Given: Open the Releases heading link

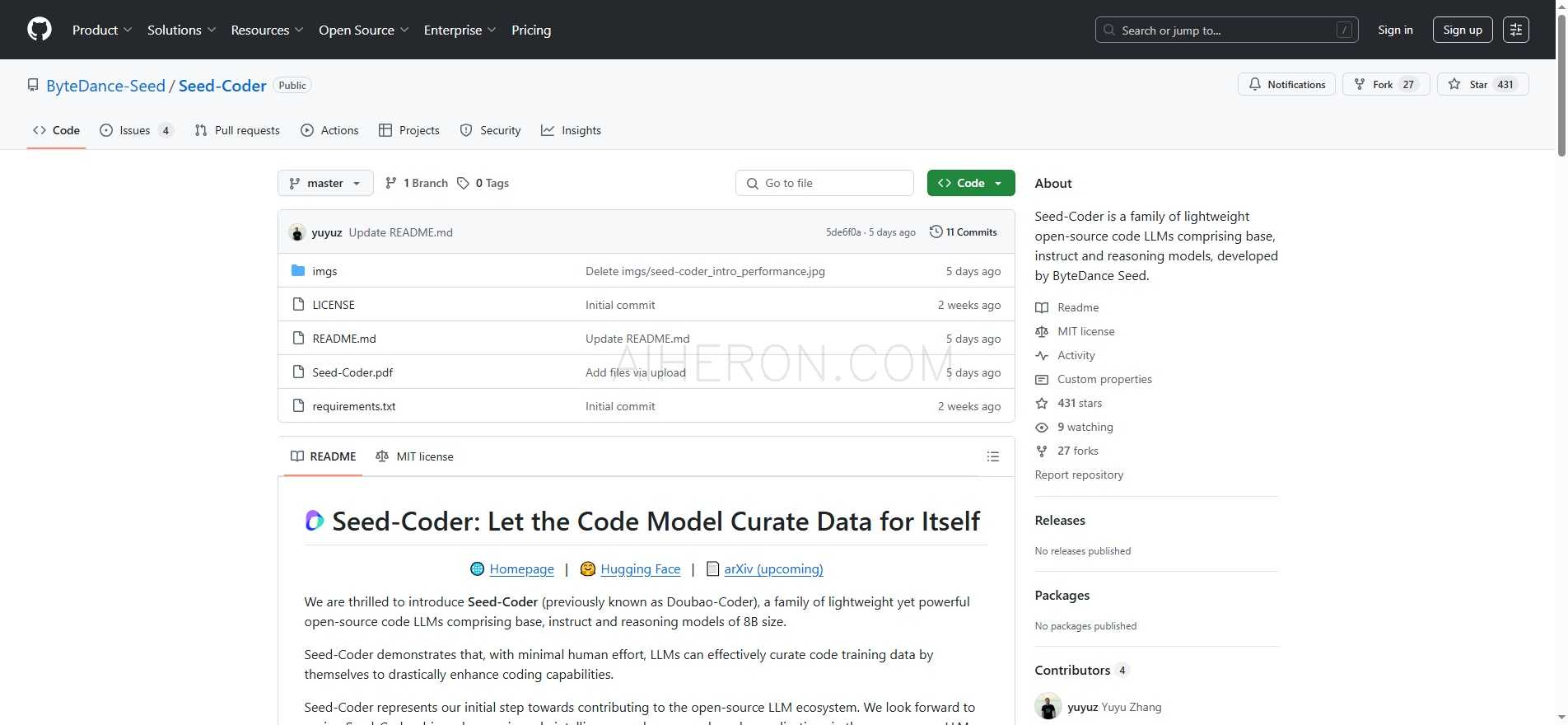Looking at the screenshot, I should (1060, 521).
